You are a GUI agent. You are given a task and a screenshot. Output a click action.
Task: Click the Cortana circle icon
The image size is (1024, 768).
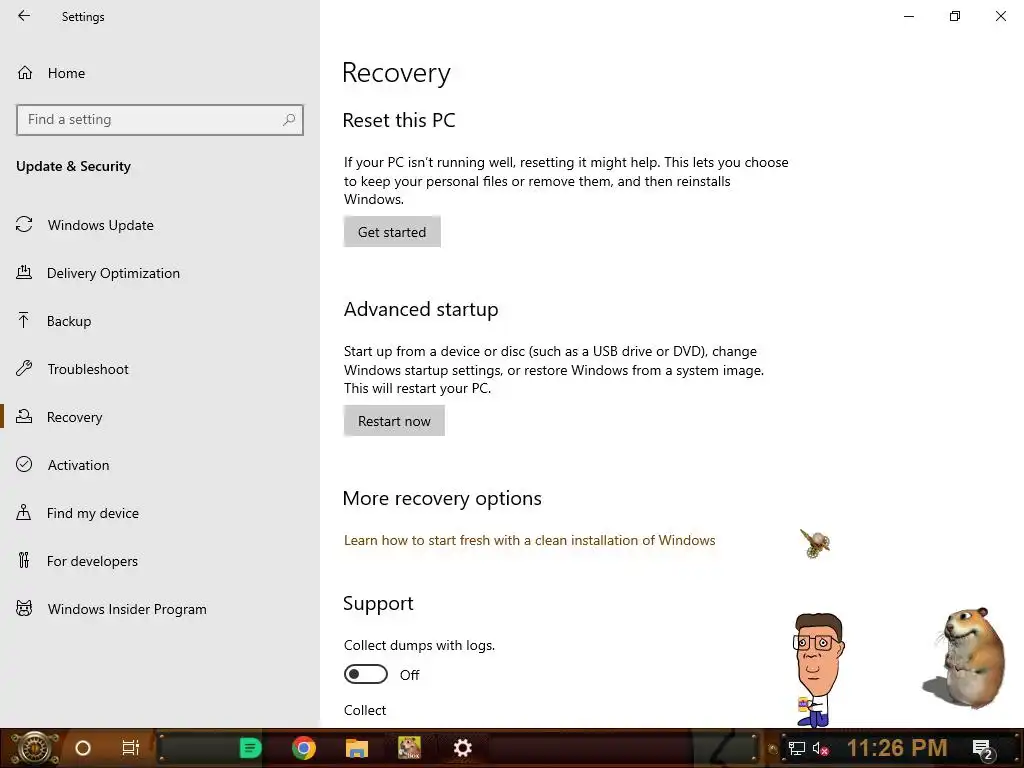(83, 748)
